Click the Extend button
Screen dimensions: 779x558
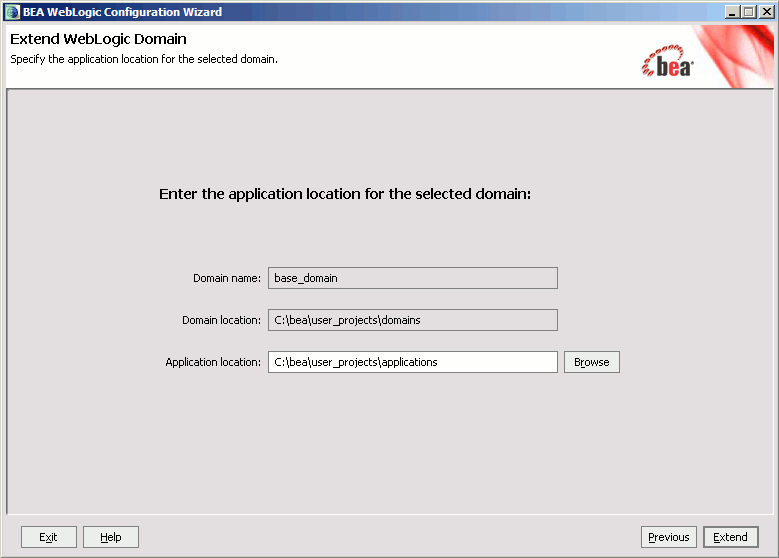coord(730,537)
